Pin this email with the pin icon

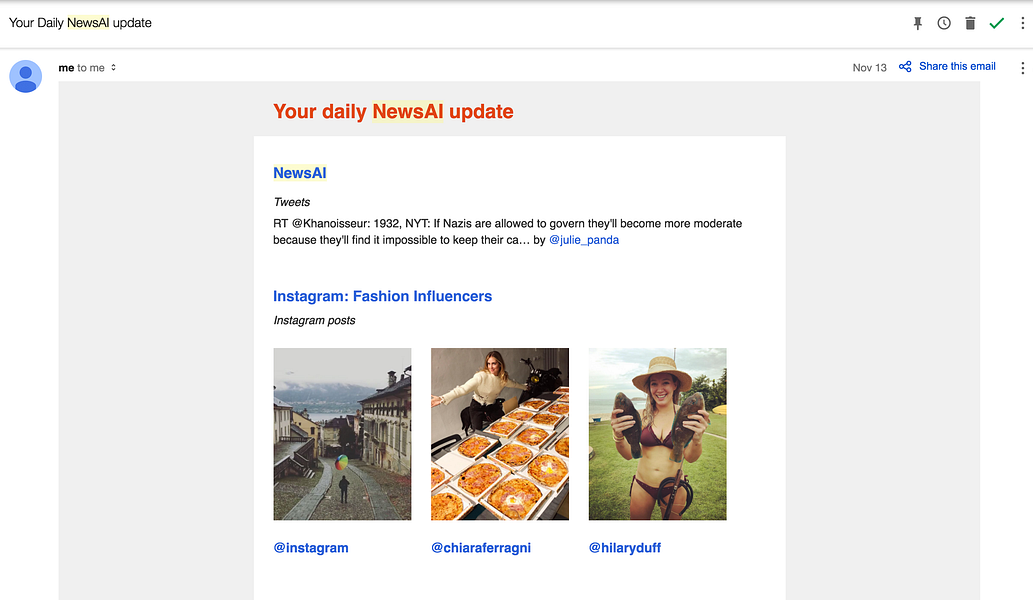point(917,24)
